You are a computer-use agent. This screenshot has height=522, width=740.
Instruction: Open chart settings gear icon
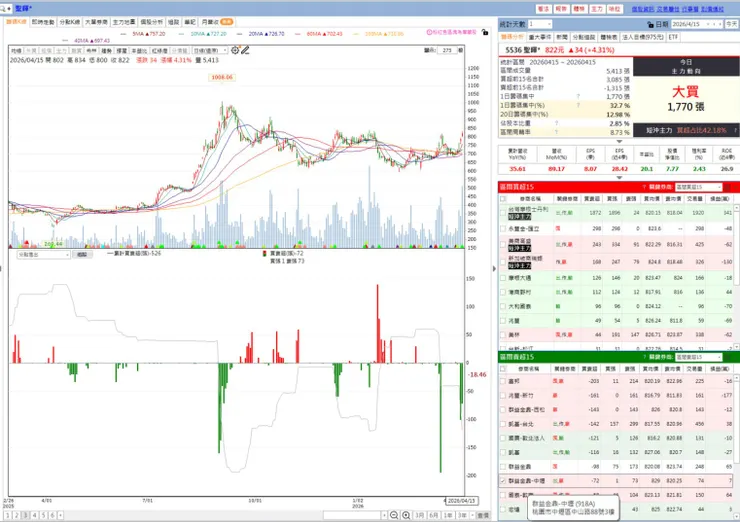pos(235,50)
